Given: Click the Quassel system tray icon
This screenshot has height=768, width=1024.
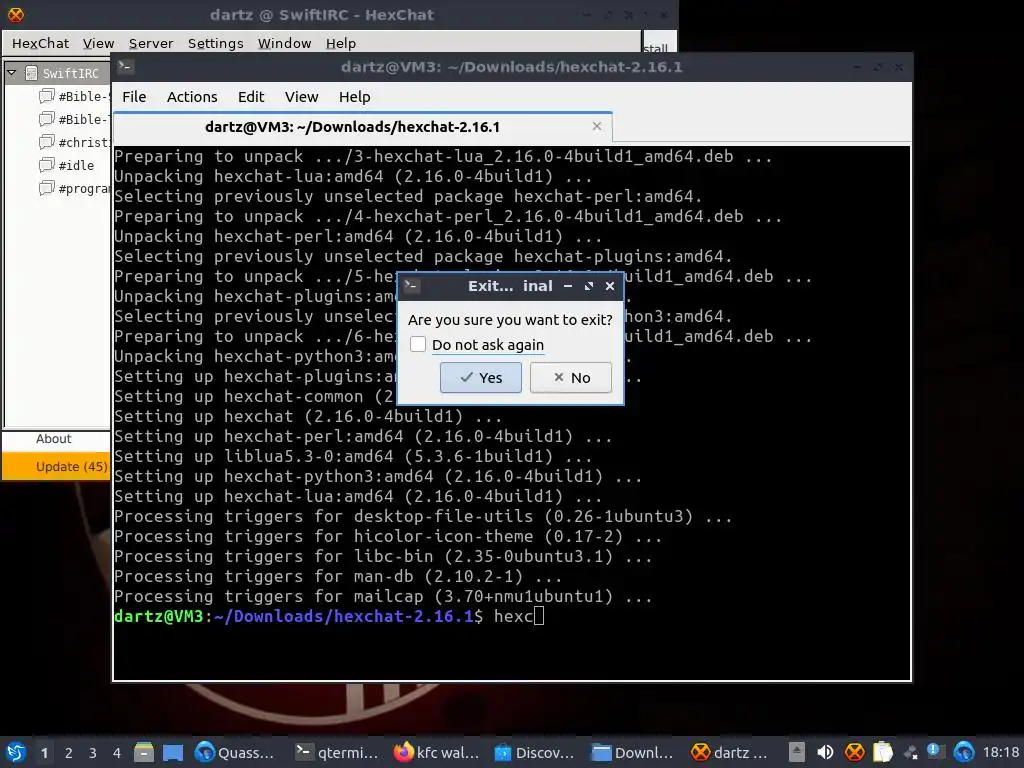Looking at the screenshot, I should click(x=964, y=752).
